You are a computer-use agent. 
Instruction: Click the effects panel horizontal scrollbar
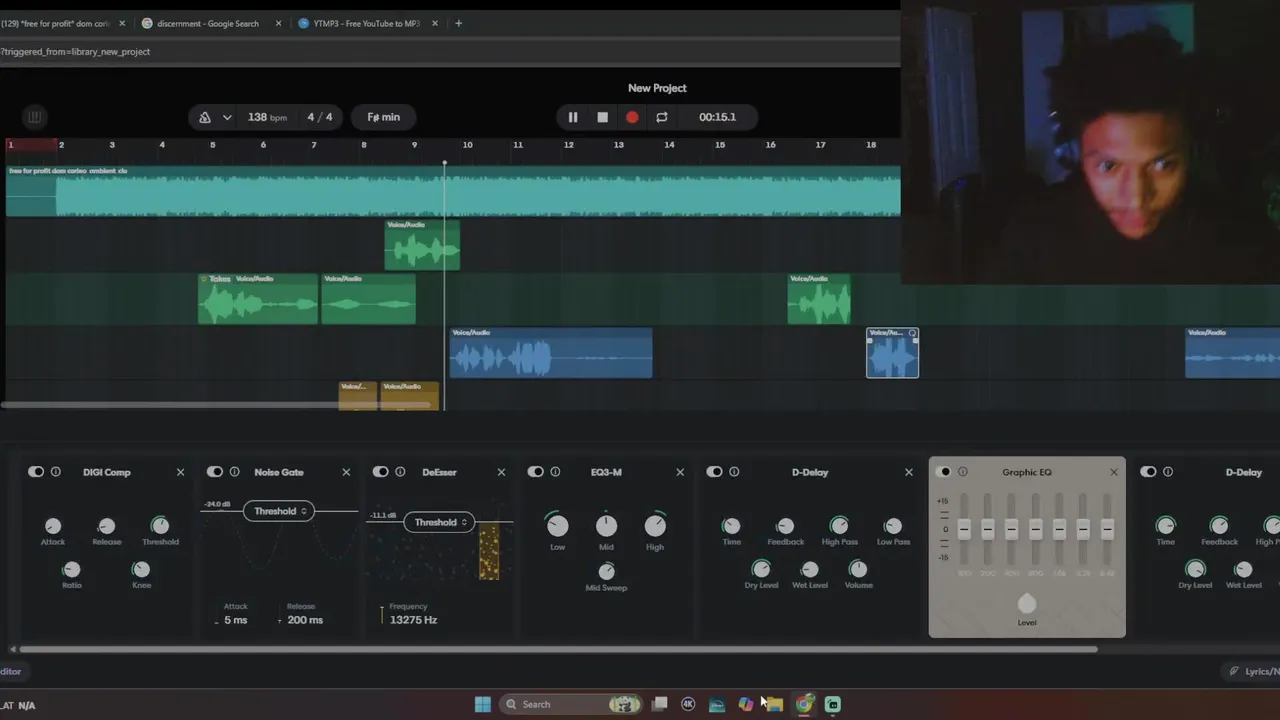coord(558,649)
